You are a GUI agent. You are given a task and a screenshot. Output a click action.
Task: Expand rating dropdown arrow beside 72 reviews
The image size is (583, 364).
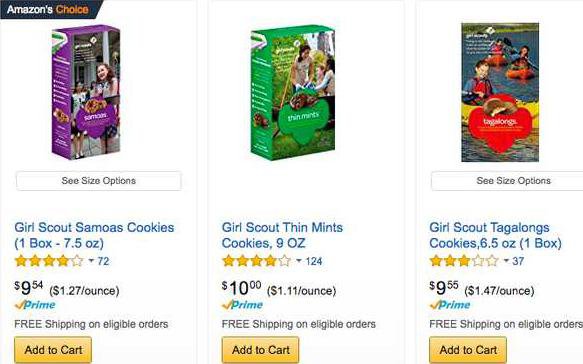[91, 261]
